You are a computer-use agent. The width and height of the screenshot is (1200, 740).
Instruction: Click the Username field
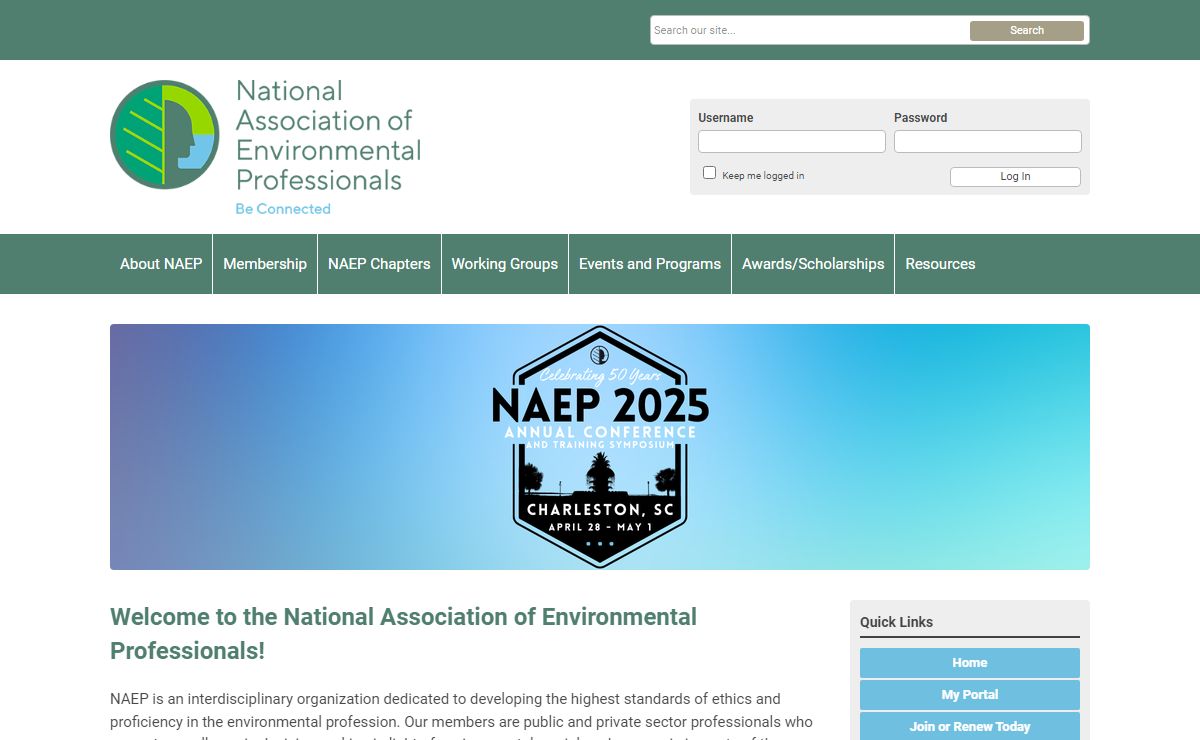(x=792, y=142)
